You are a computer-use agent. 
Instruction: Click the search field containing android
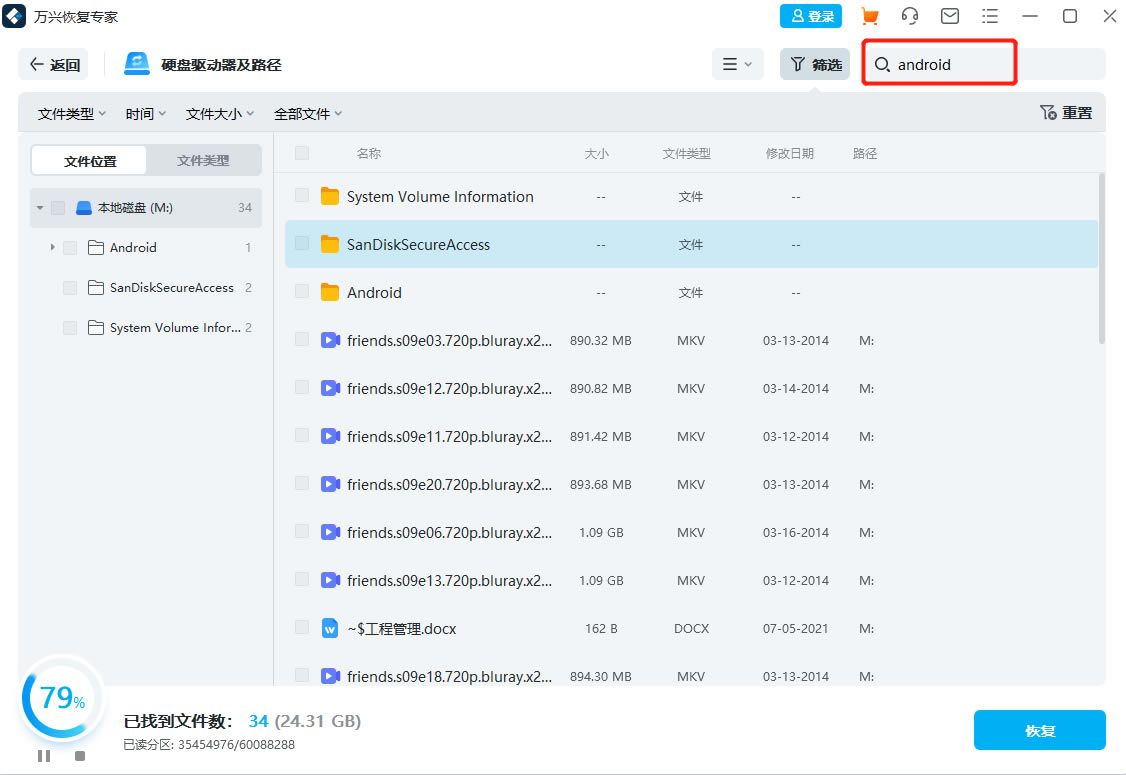(950, 64)
